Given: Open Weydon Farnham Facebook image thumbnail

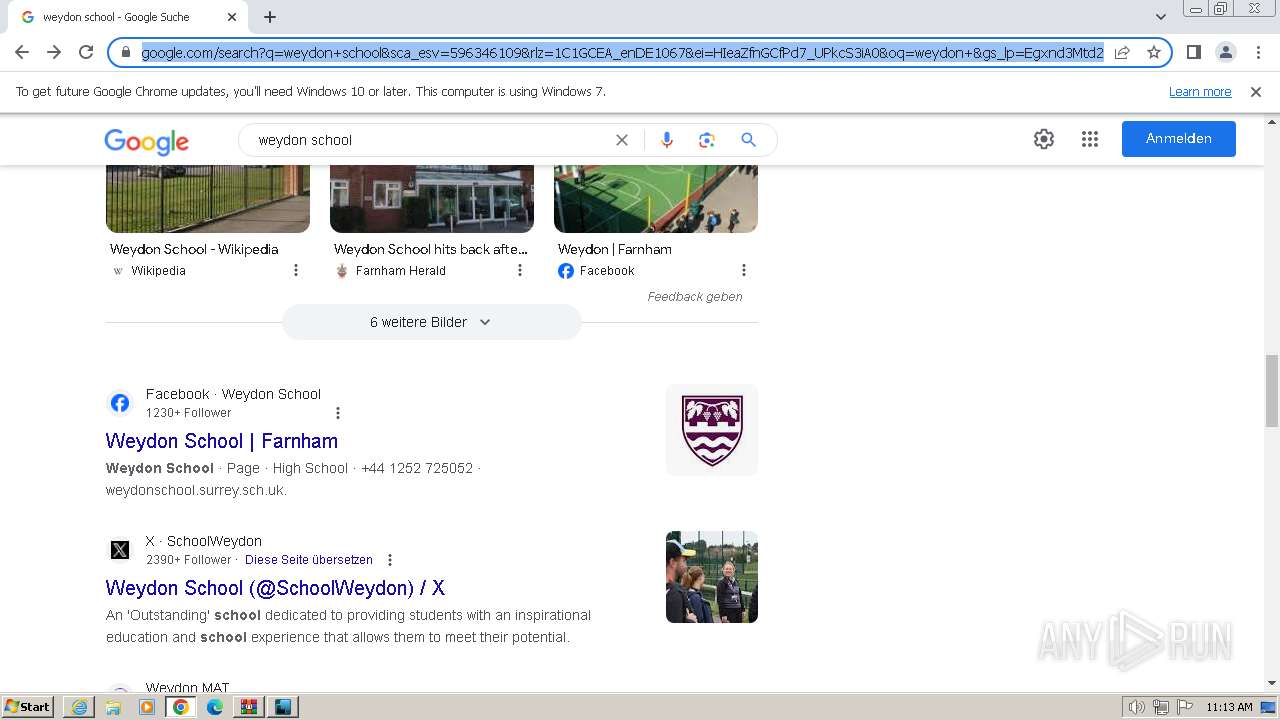Looking at the screenshot, I should [x=656, y=198].
